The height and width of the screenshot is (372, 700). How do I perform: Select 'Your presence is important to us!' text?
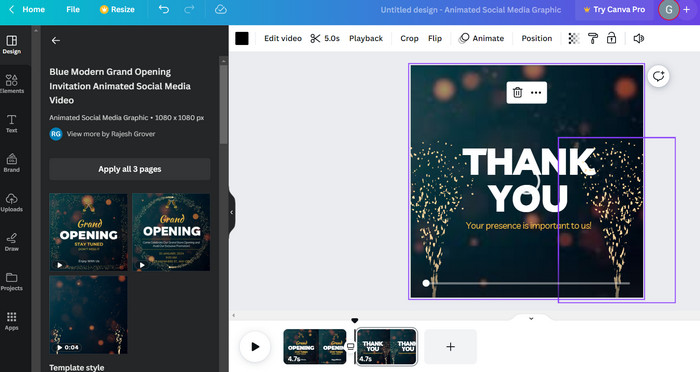[x=529, y=226]
